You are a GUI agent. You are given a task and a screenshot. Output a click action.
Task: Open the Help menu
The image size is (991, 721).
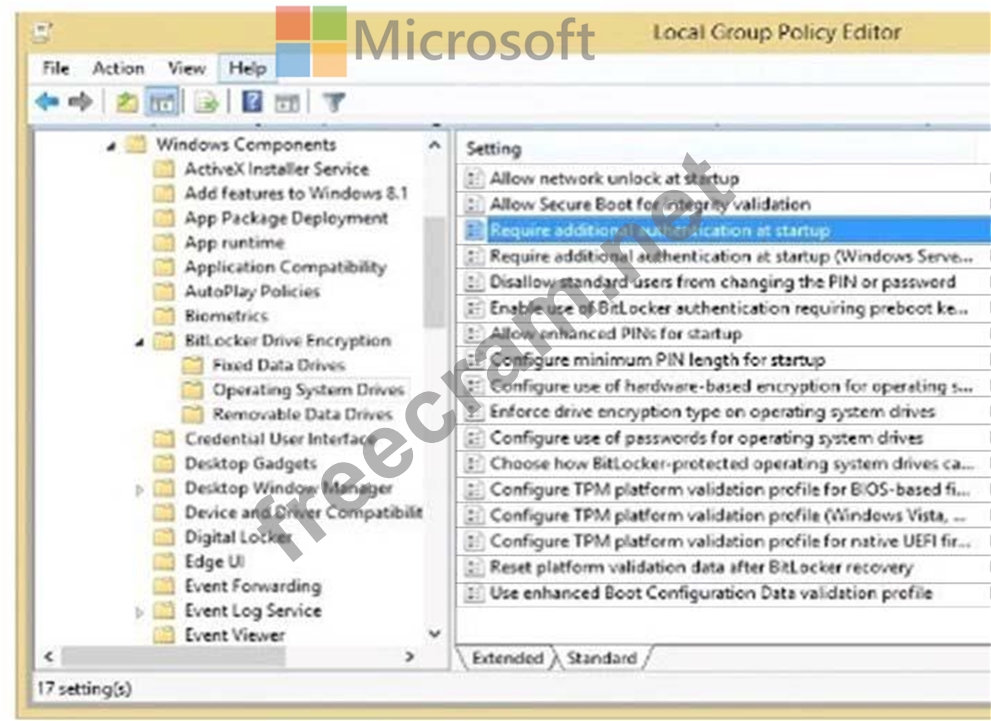(247, 68)
